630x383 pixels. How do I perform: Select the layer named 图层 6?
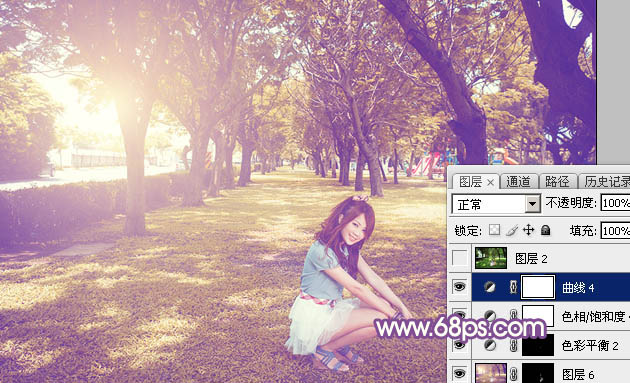click(x=578, y=375)
